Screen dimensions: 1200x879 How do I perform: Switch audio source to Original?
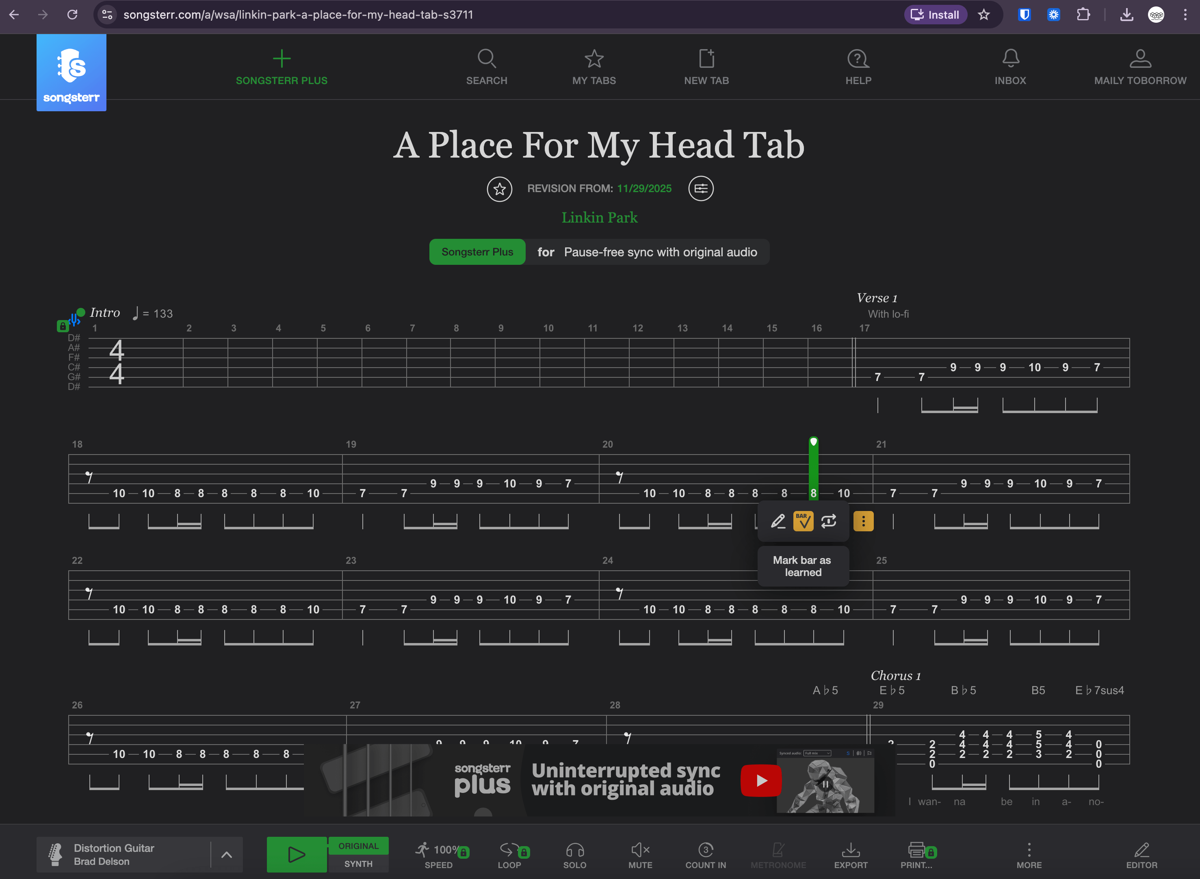coord(358,846)
